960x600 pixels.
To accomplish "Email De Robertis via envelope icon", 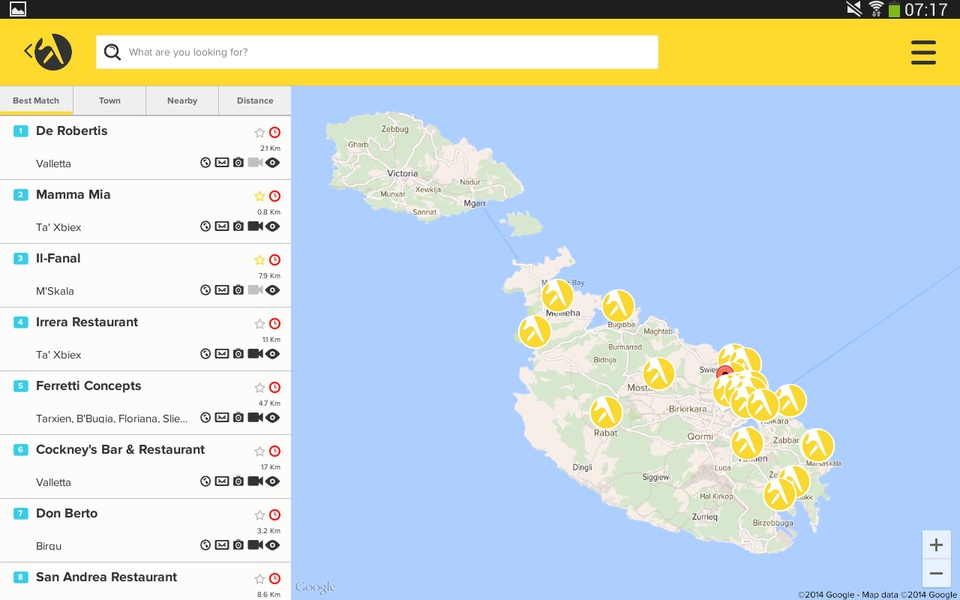I will coord(222,162).
